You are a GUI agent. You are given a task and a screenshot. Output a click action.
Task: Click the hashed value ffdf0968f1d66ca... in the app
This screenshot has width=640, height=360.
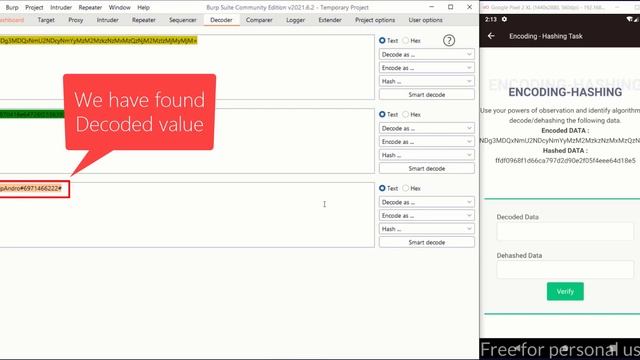[x=565, y=161]
